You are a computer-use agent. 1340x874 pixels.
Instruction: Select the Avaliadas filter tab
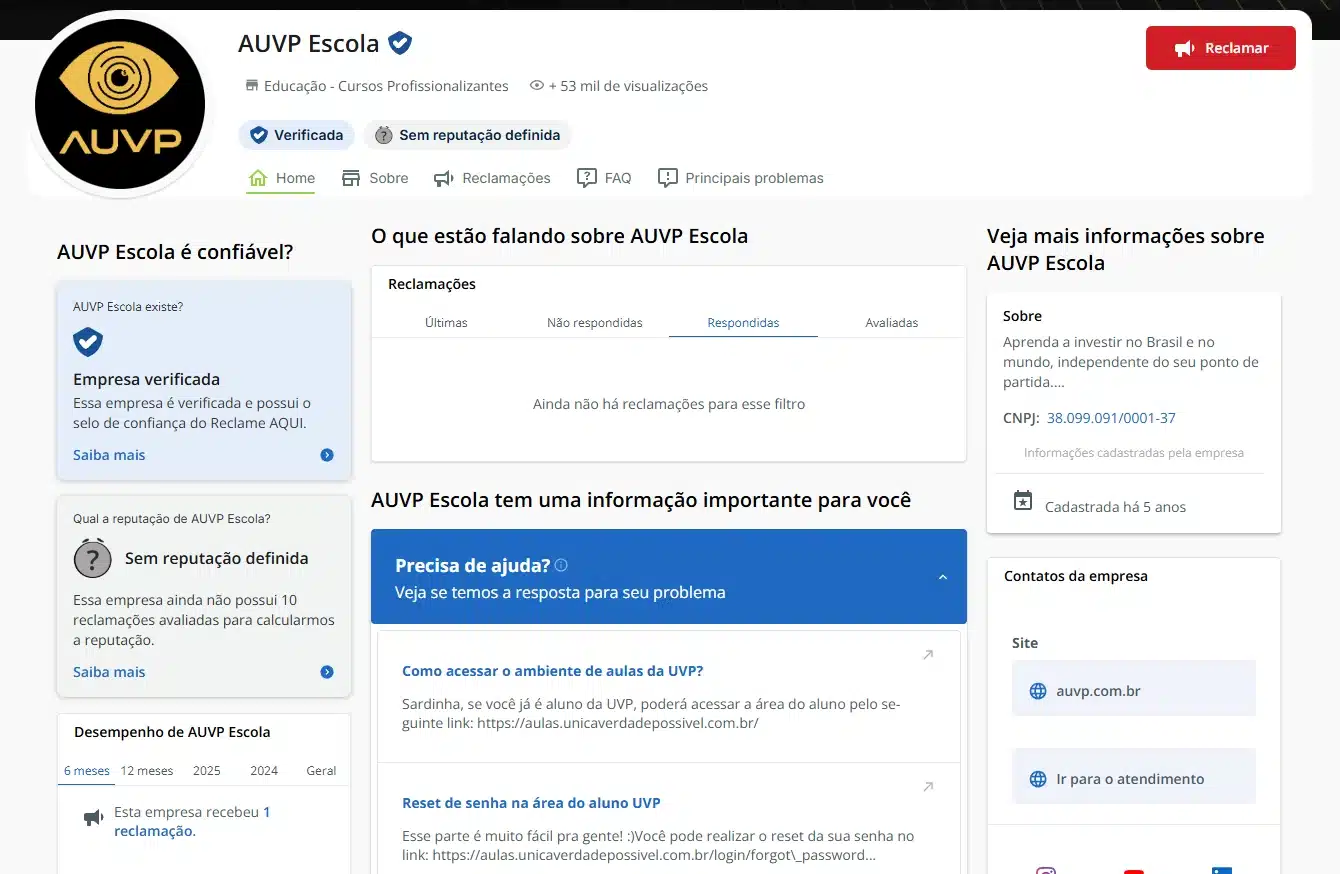892,322
